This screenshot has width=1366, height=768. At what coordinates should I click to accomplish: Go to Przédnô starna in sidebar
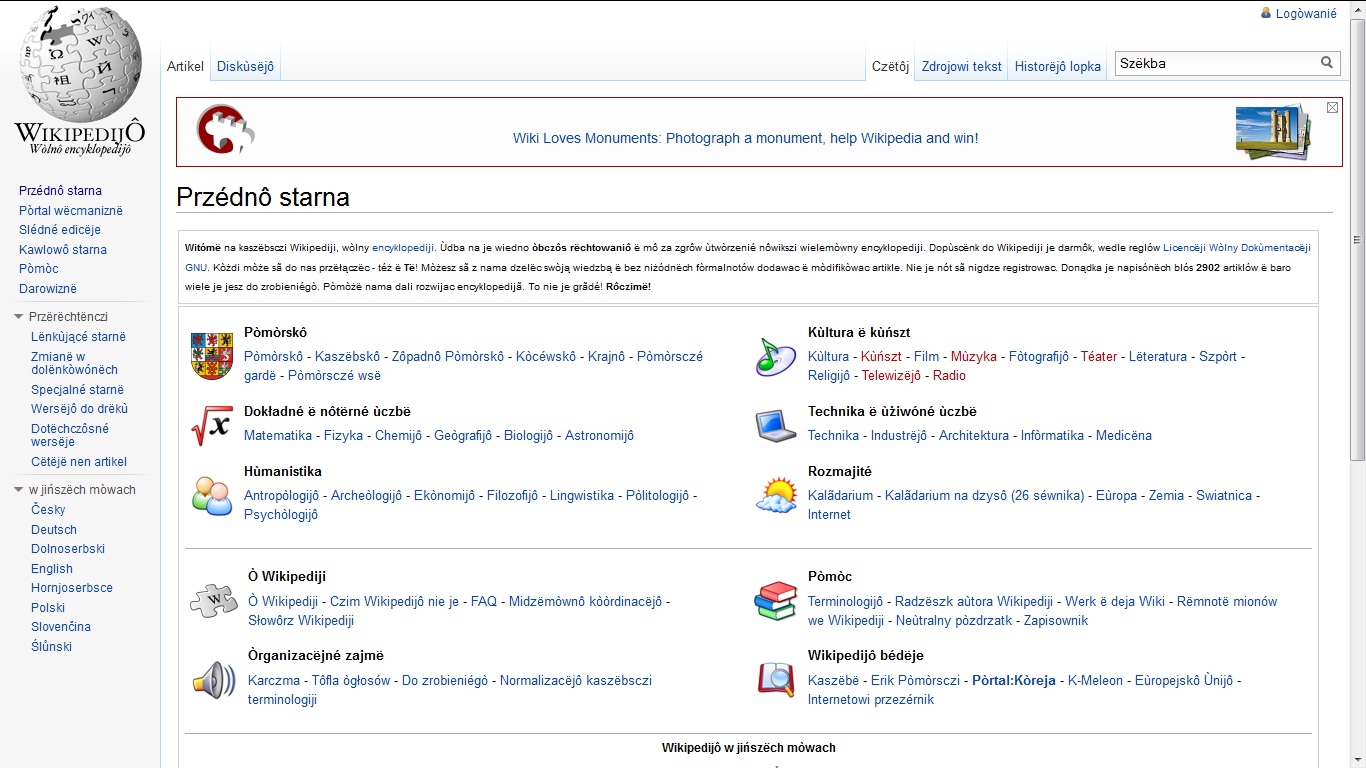pos(60,191)
